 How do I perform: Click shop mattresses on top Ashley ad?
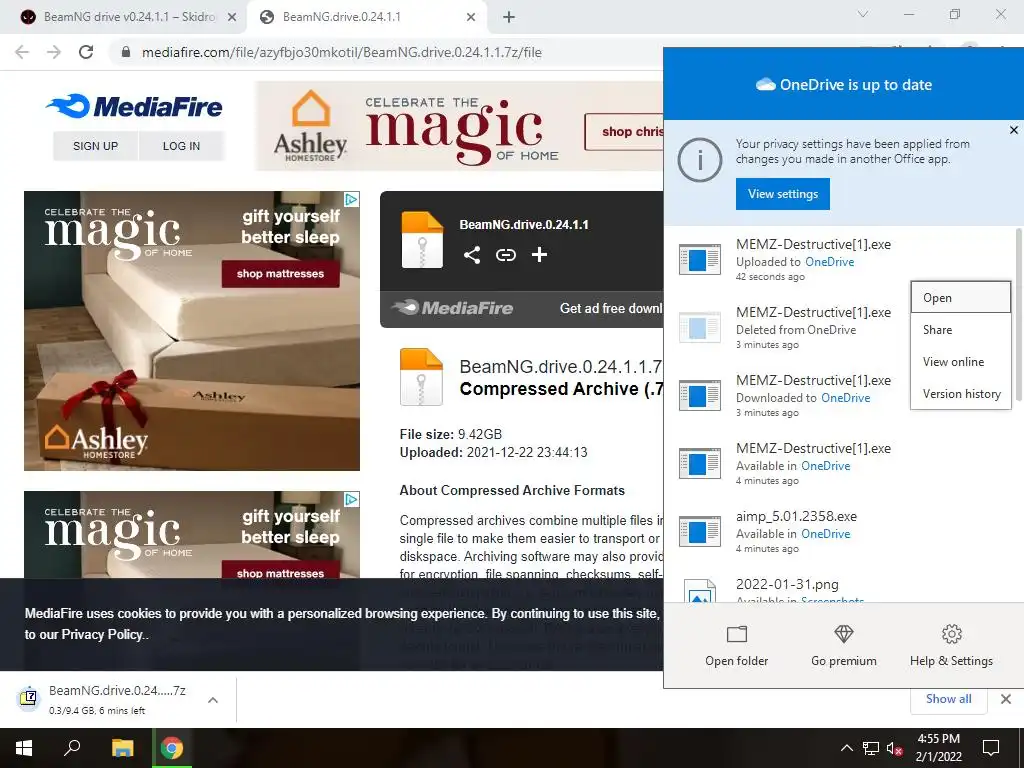coord(280,274)
